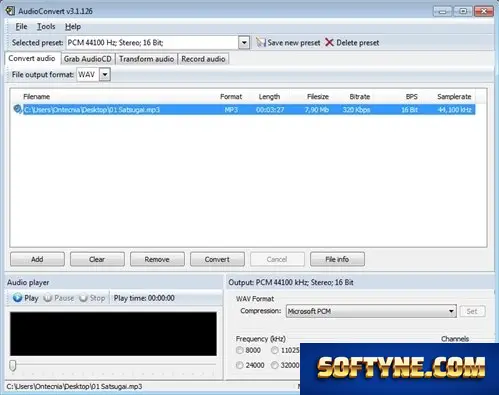
Task: Click the Samplerate column header
Action: [454, 97]
